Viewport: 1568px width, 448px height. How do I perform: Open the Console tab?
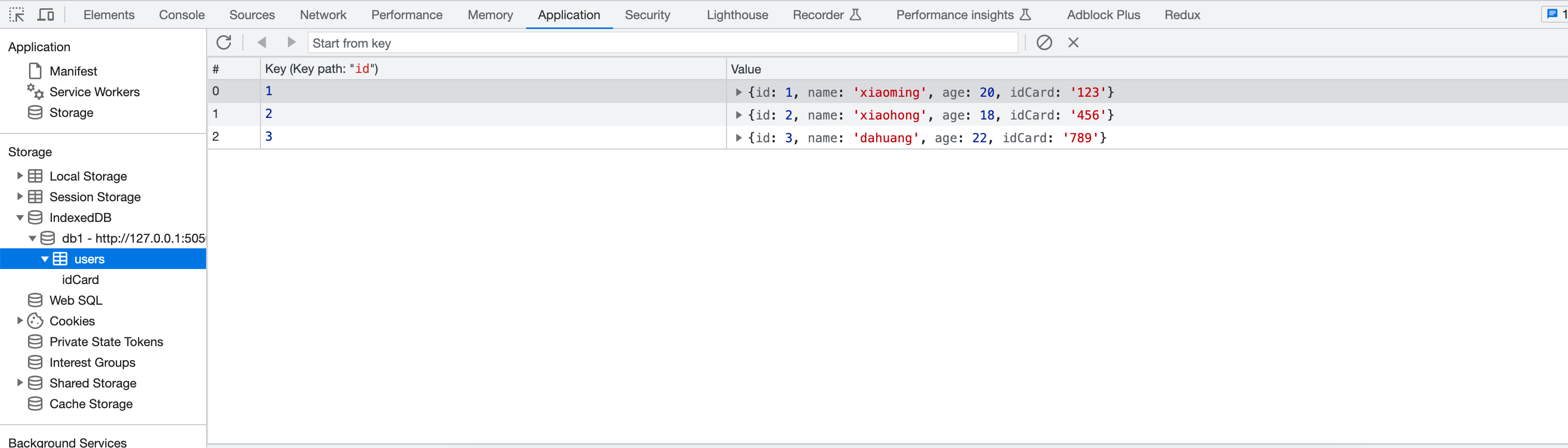click(181, 14)
